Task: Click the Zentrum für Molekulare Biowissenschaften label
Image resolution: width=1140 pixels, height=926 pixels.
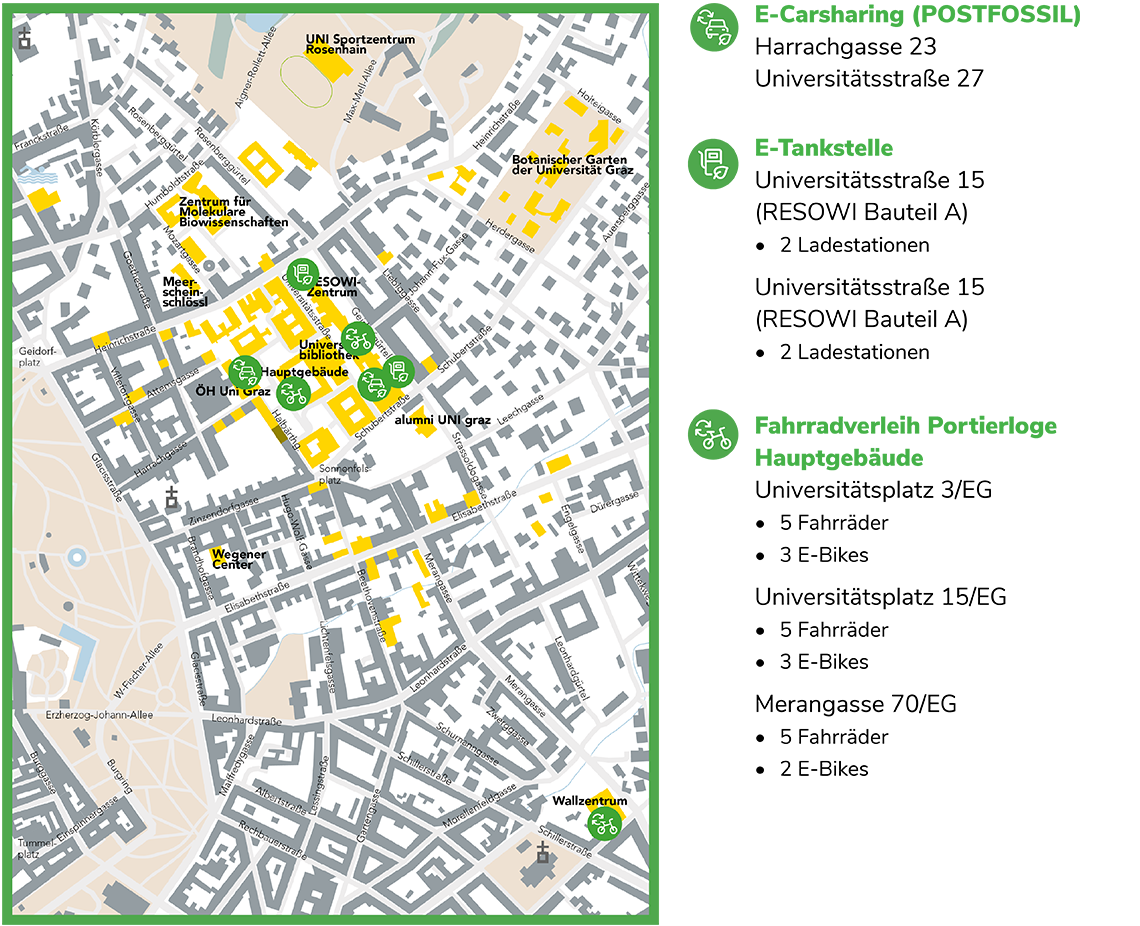Action: [233, 212]
